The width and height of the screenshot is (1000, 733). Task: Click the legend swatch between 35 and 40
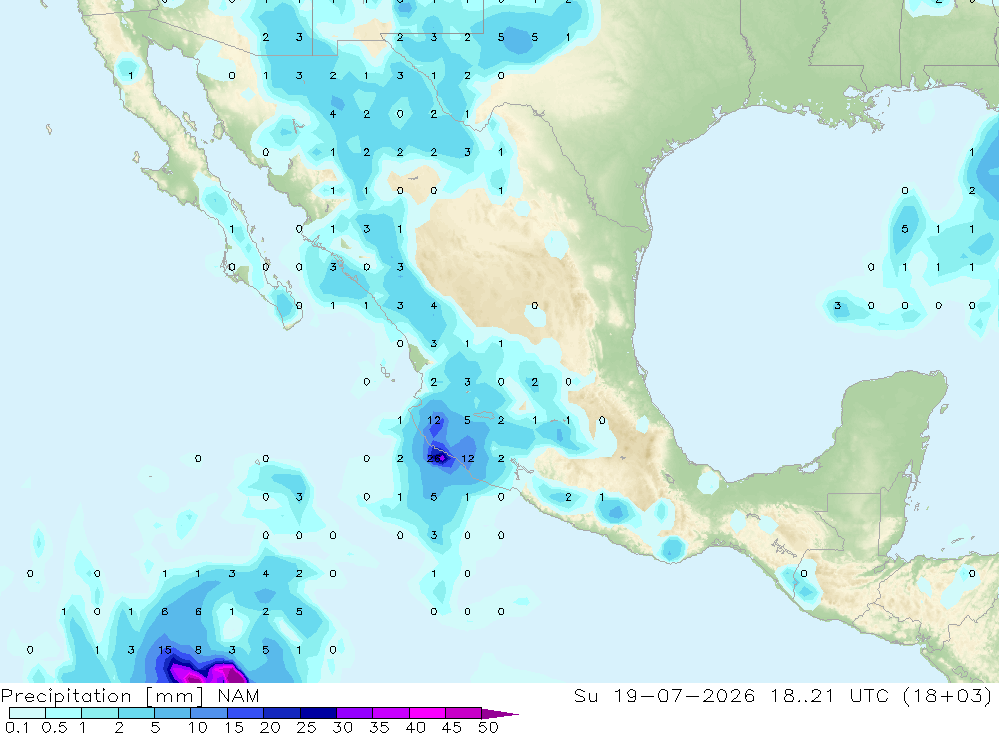pyautogui.click(x=391, y=713)
